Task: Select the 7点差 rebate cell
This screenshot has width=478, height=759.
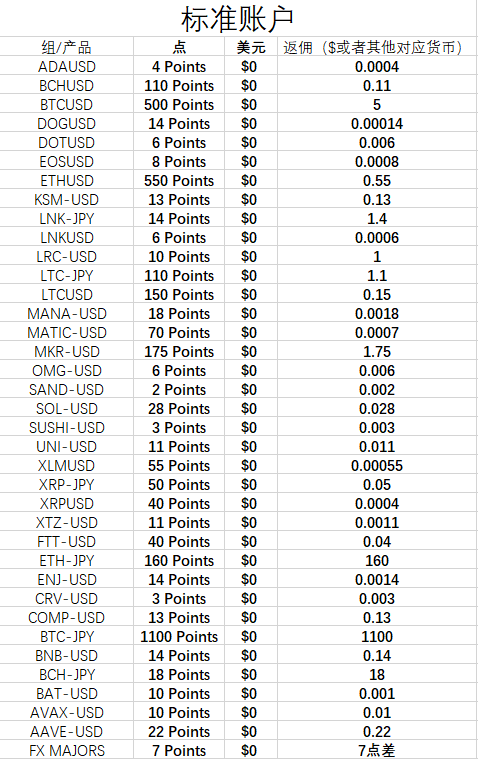Action: pyautogui.click(x=377, y=750)
